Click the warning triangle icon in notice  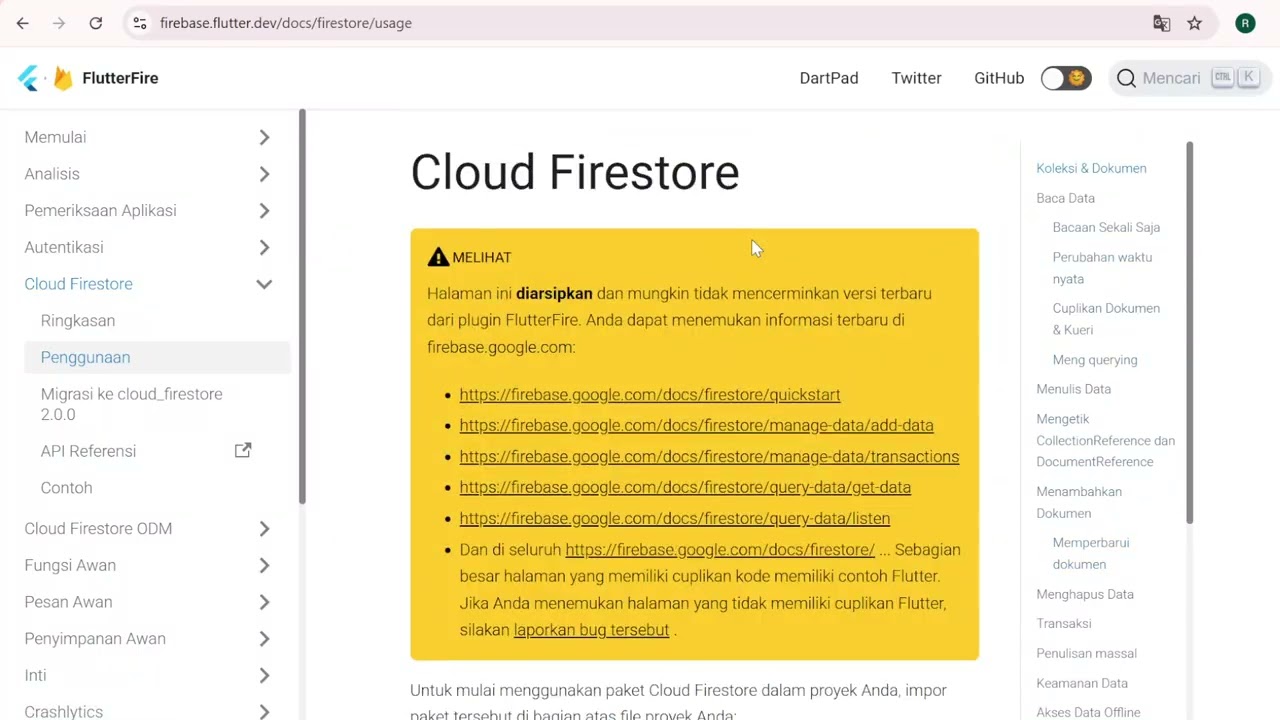(x=438, y=257)
